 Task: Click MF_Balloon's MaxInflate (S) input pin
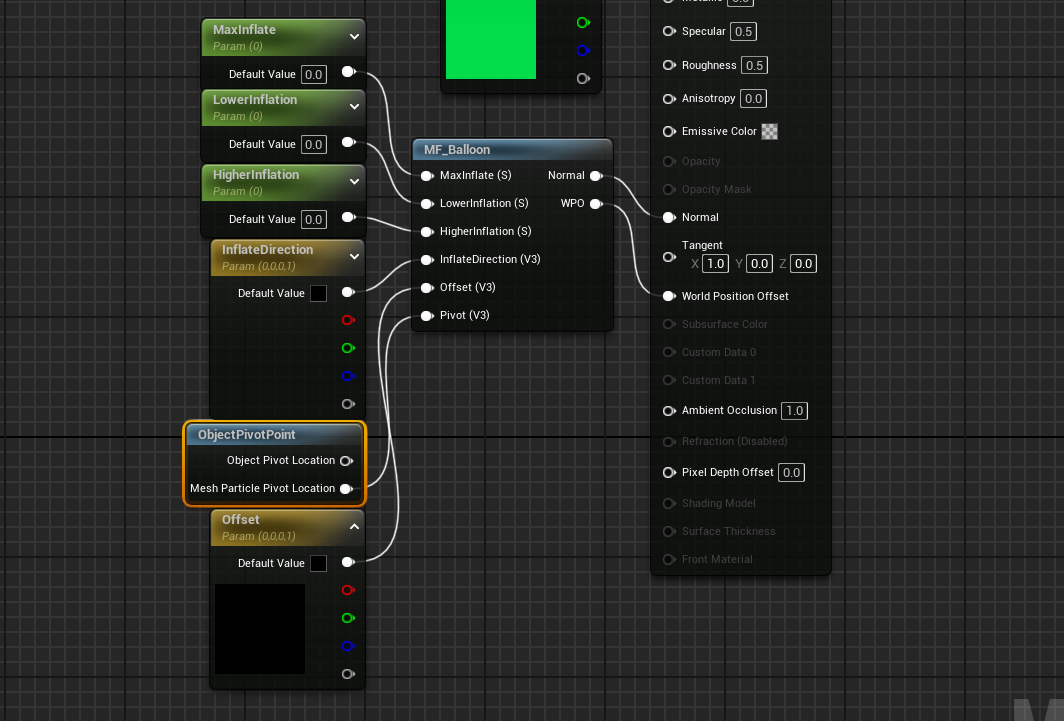427,176
